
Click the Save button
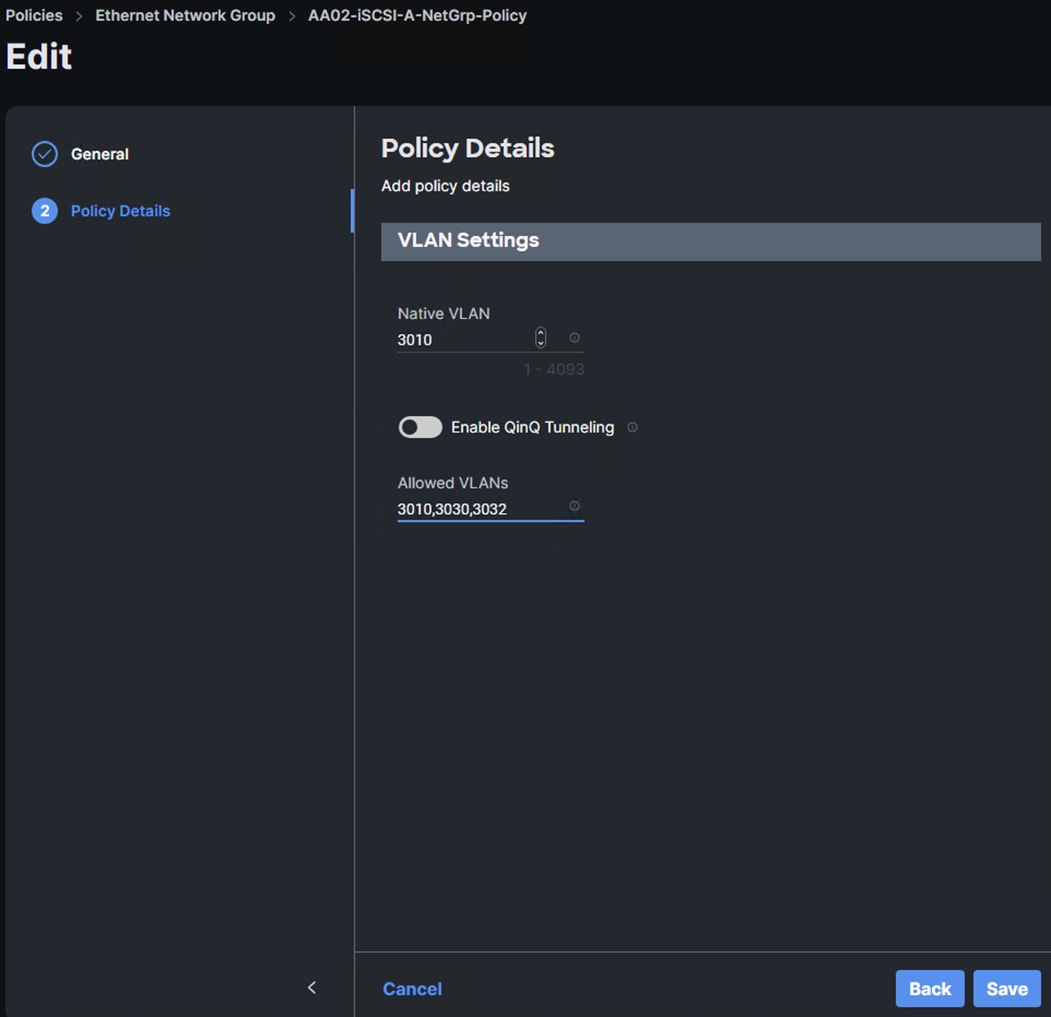(1006, 988)
